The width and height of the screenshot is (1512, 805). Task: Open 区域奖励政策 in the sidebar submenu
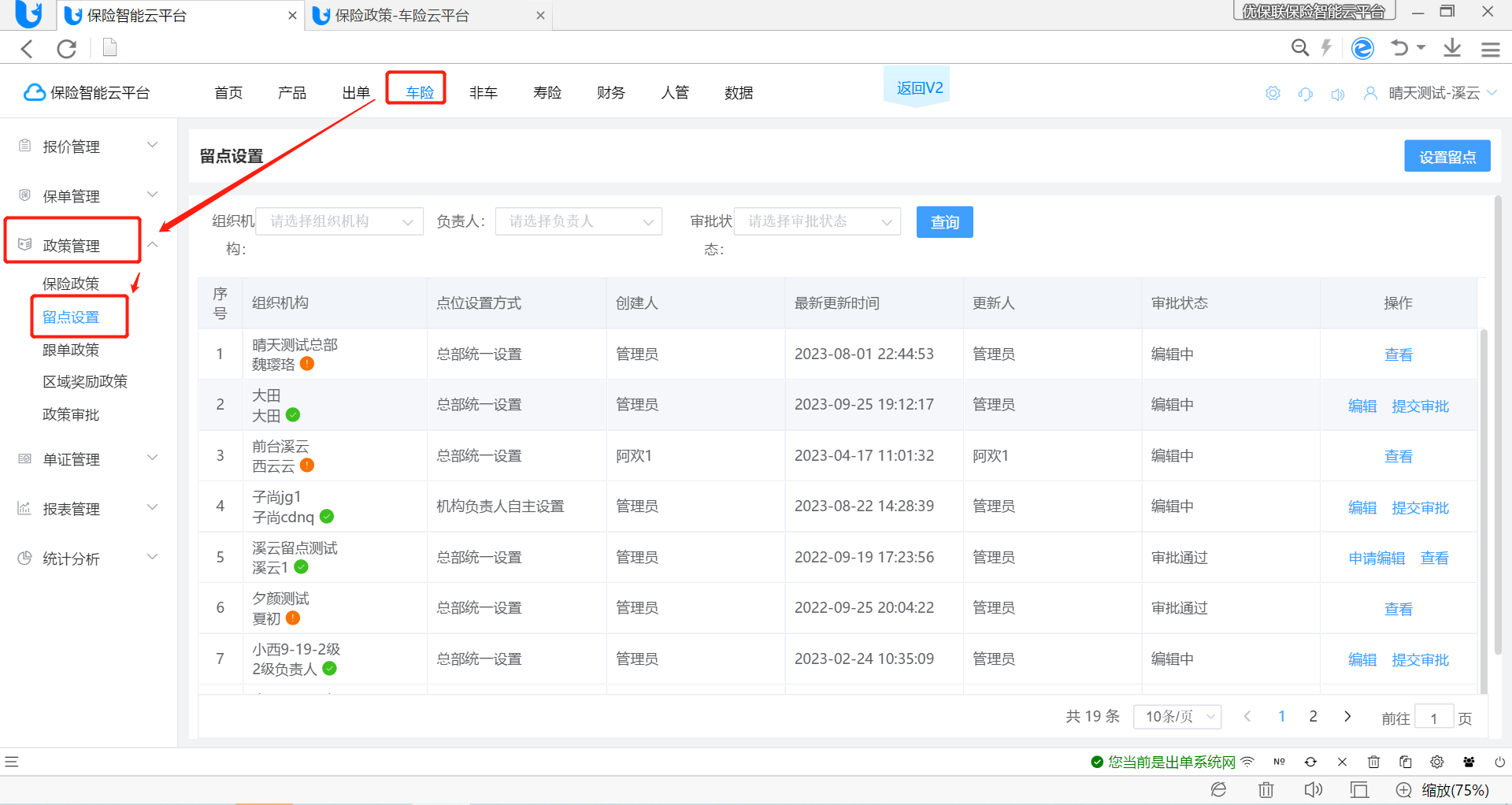(x=85, y=381)
